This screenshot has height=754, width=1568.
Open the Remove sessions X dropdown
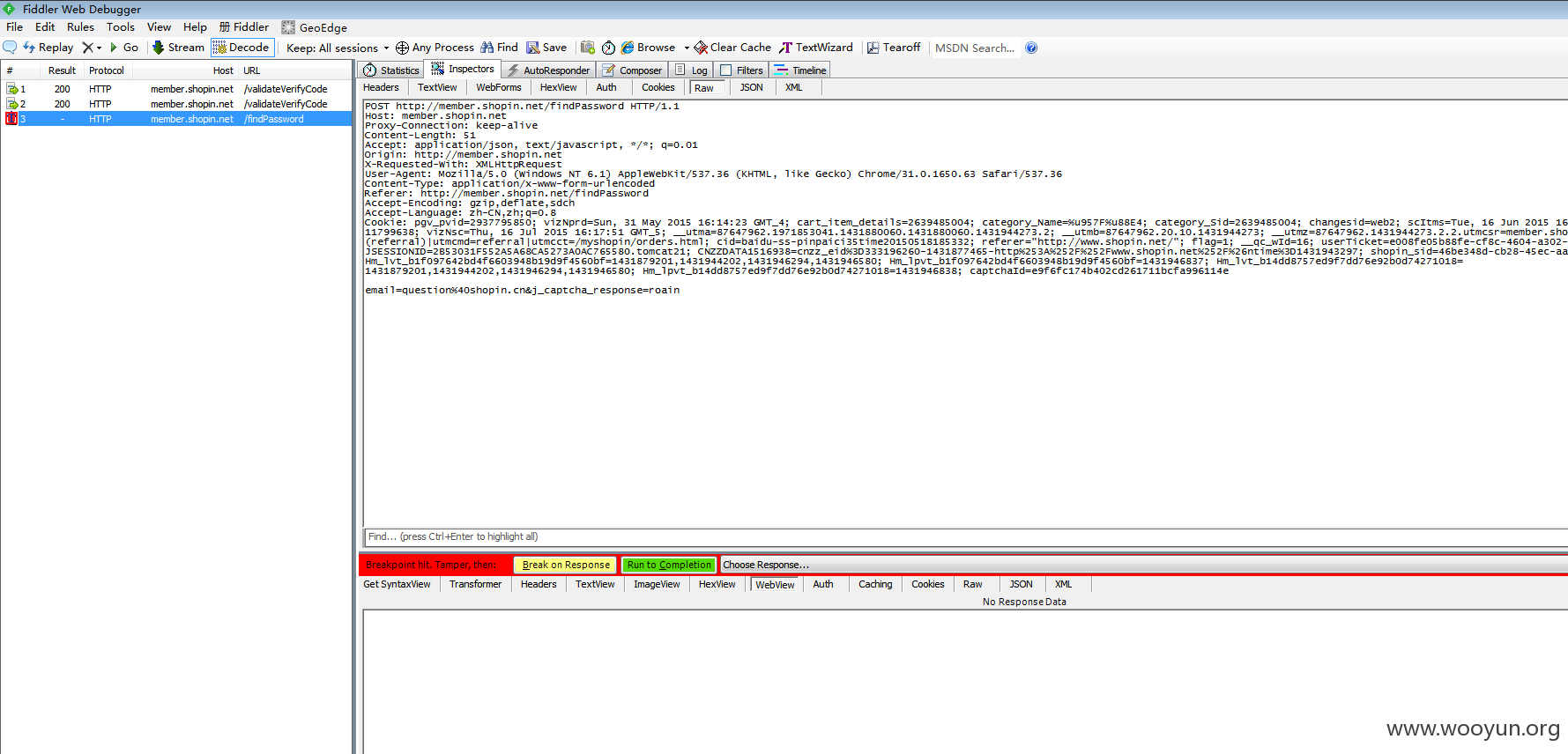click(x=92, y=48)
